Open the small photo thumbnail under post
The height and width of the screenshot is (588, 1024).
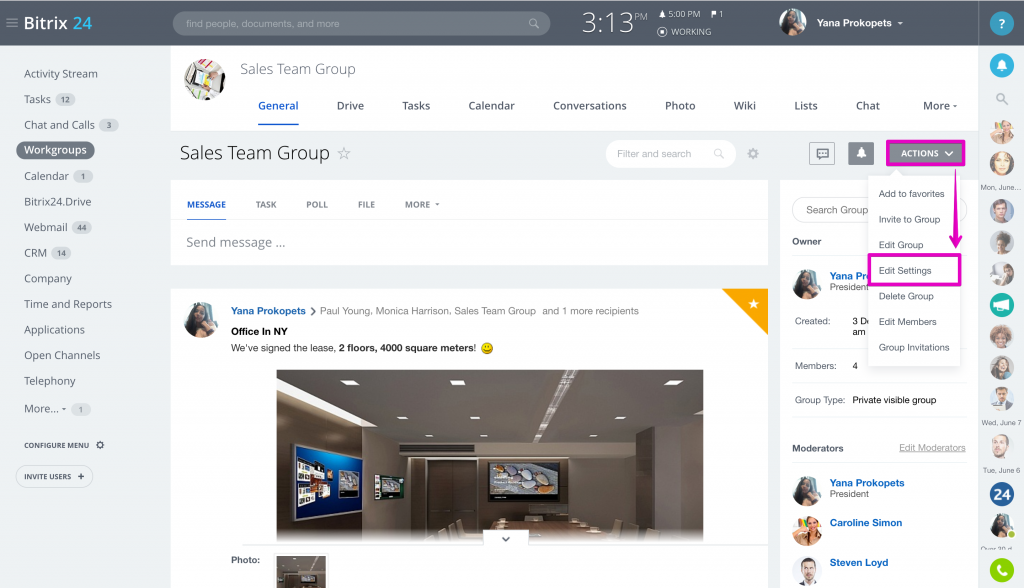coord(300,572)
